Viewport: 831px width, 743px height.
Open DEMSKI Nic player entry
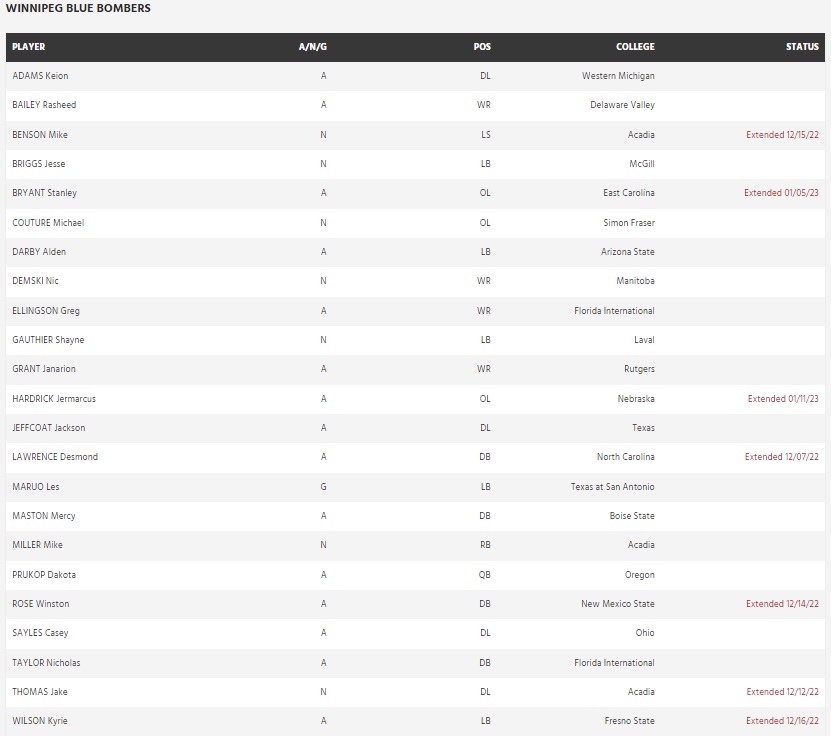36,281
